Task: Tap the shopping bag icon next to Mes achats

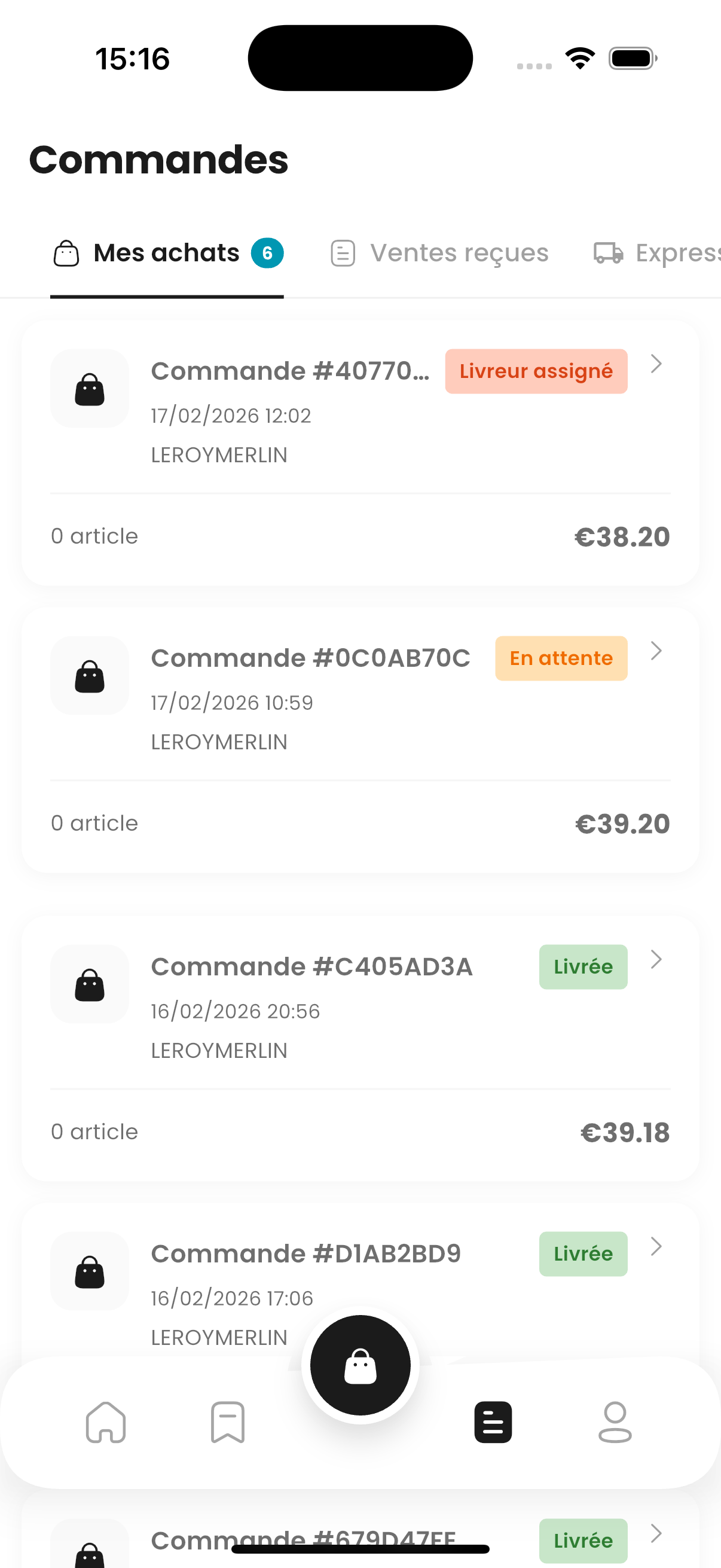Action: [x=66, y=252]
